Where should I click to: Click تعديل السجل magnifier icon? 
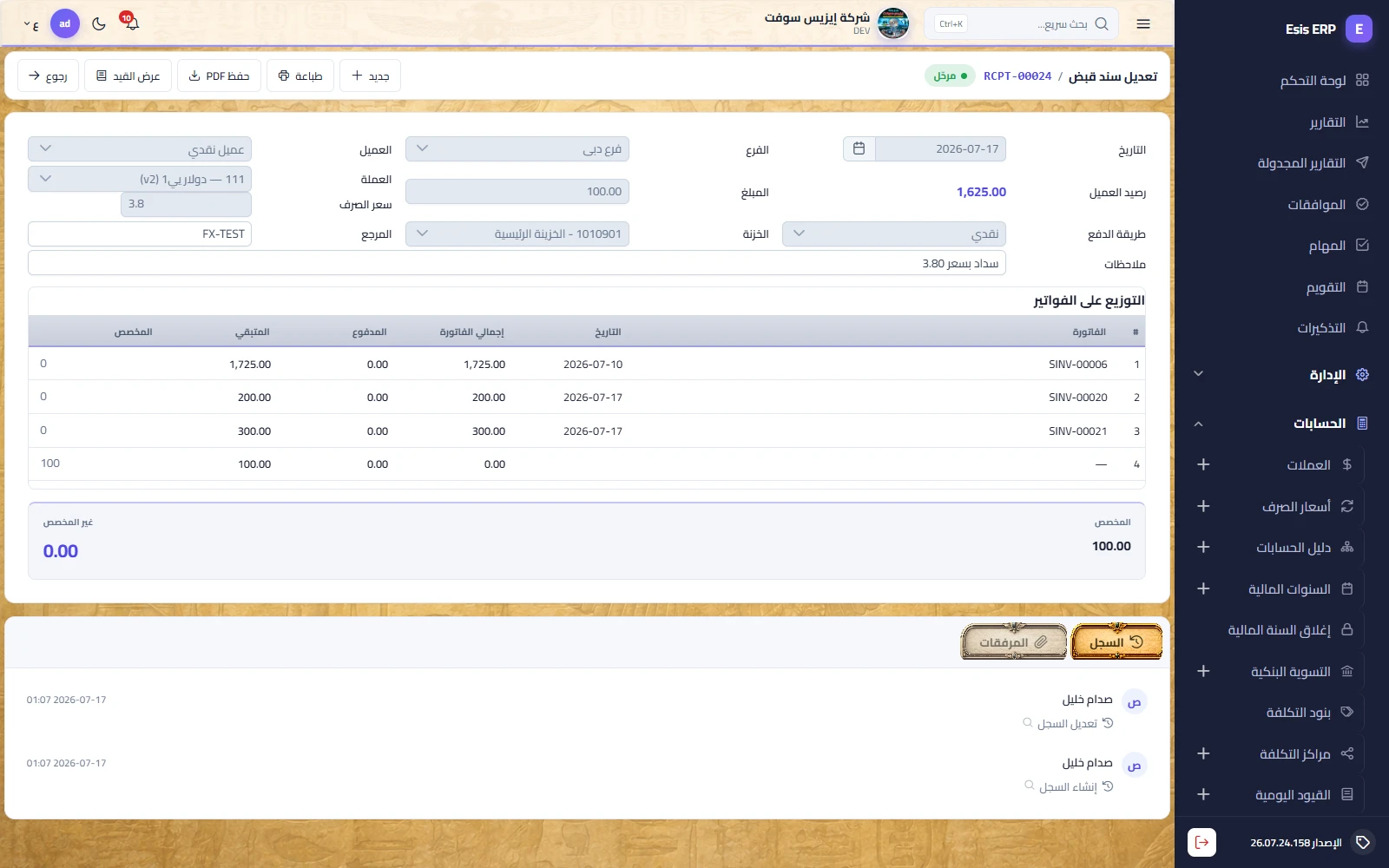point(1028,722)
